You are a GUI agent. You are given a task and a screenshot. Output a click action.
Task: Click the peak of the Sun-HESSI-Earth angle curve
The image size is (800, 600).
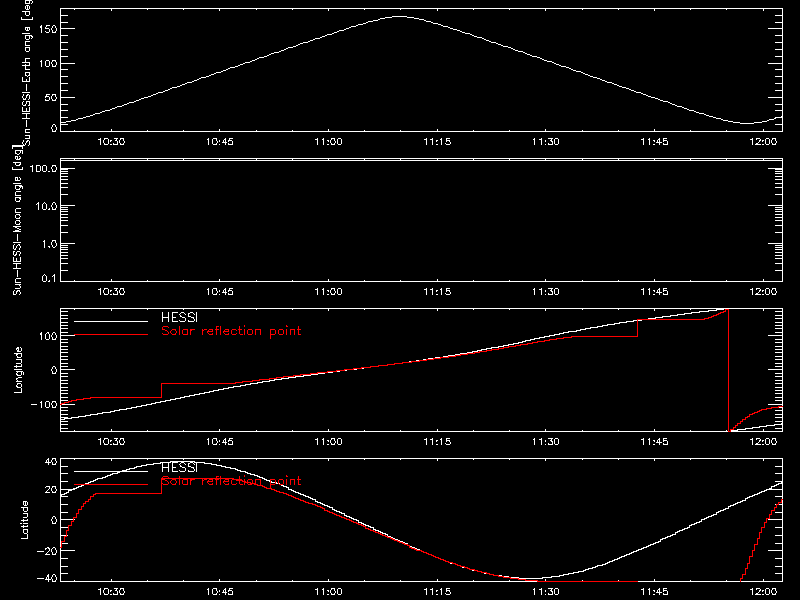[x=399, y=17]
